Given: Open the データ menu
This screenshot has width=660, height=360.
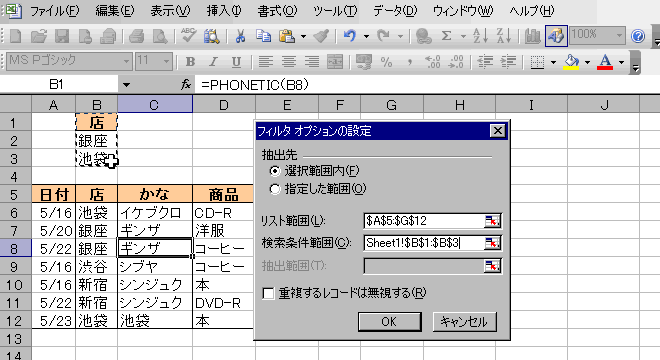Looking at the screenshot, I should point(395,11).
